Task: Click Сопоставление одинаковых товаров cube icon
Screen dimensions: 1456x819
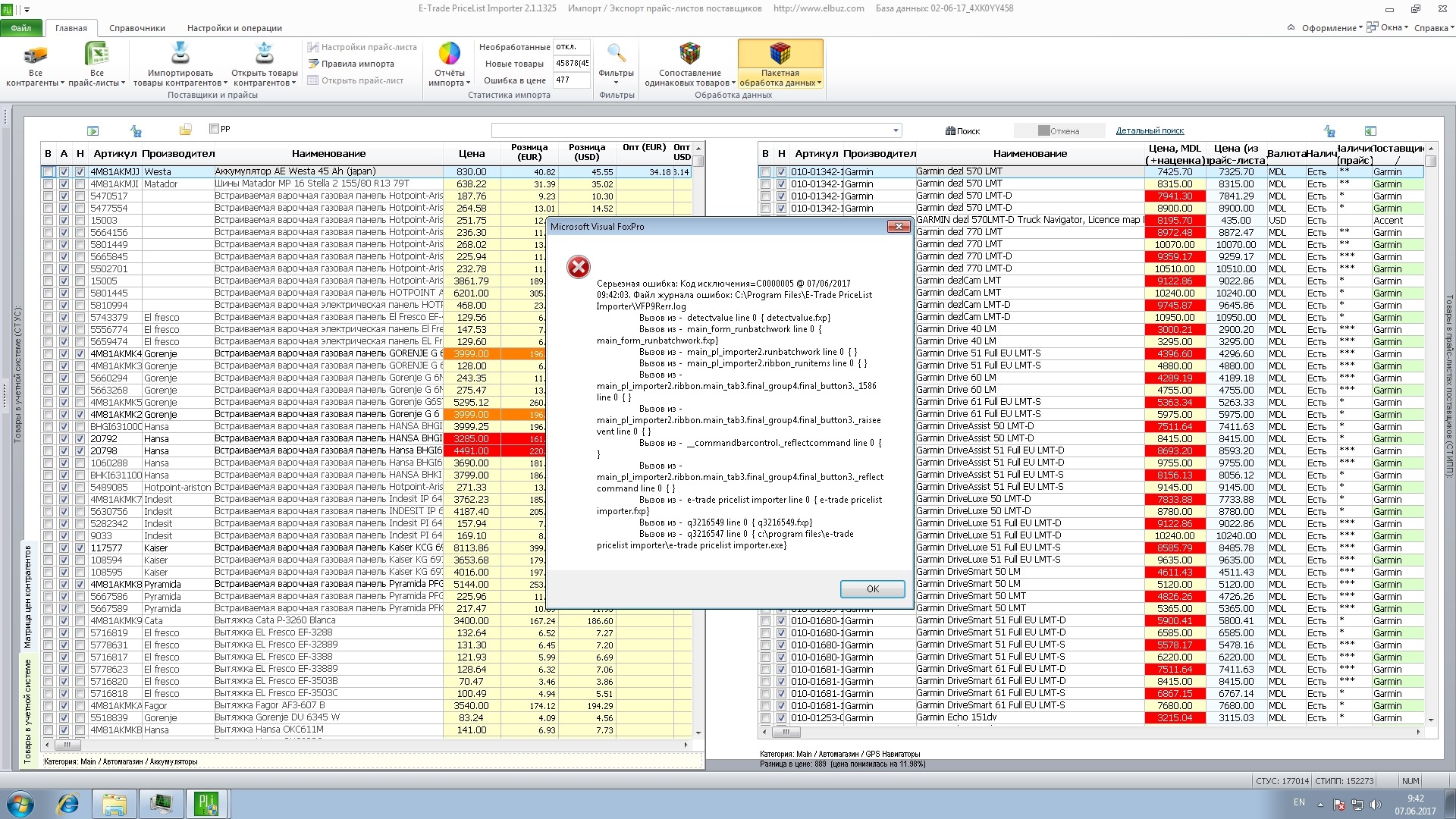Action: 689,54
